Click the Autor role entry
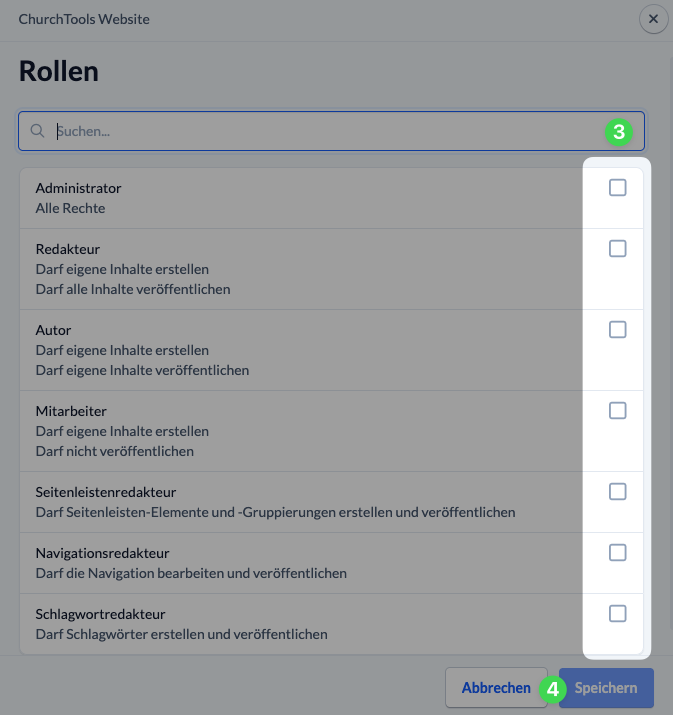The height and width of the screenshot is (715, 673). (53, 330)
